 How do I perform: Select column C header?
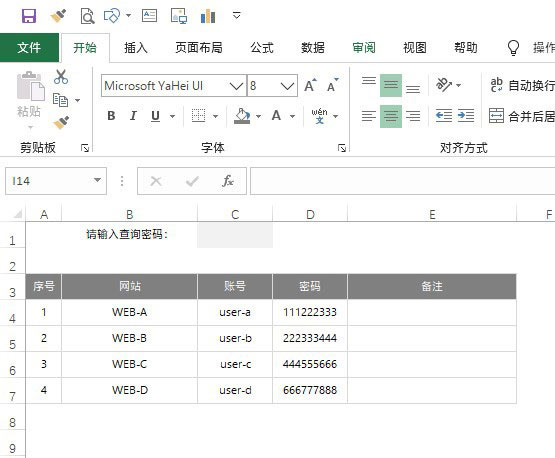click(x=235, y=214)
